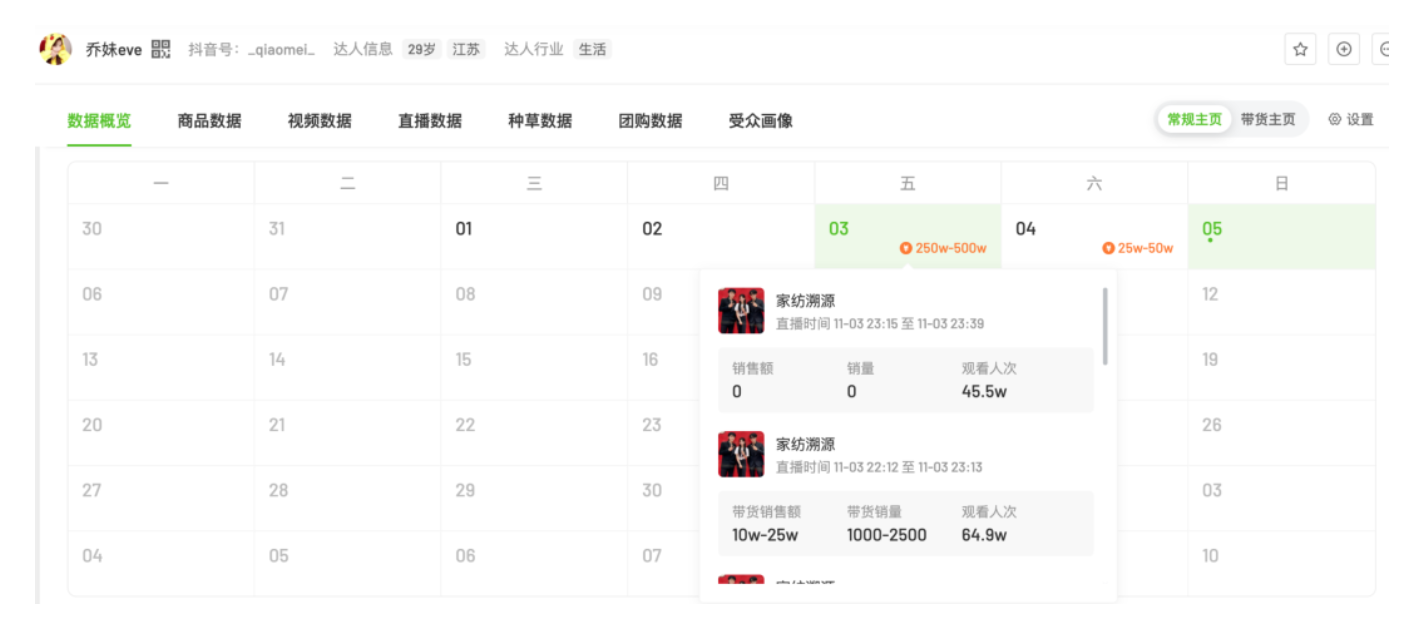Click the star favorite icon

1300,49
